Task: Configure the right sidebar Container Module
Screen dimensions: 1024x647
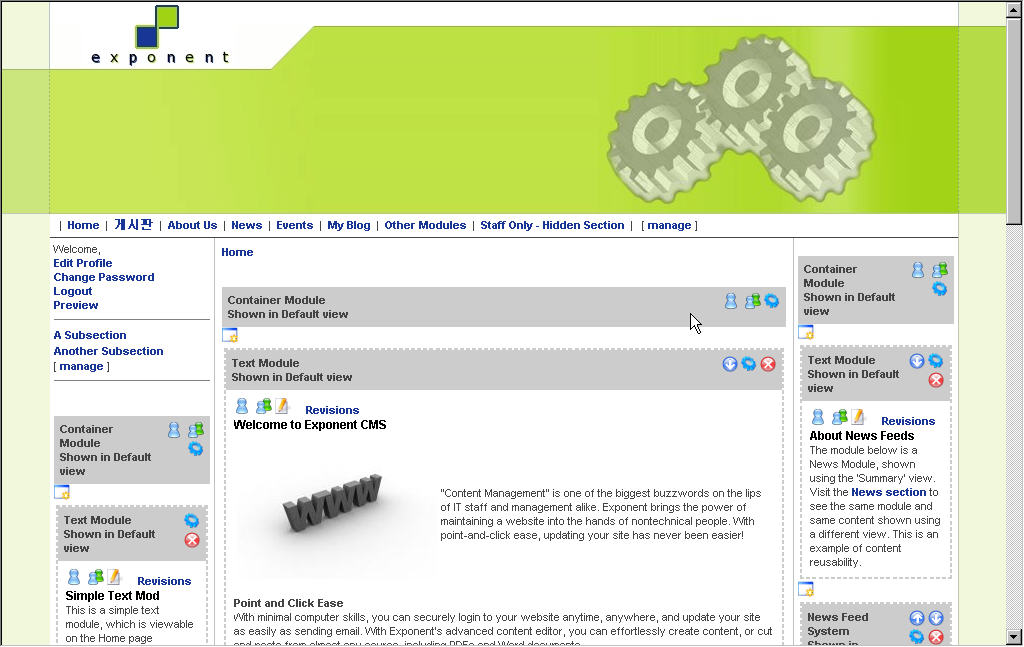Action: (939, 289)
